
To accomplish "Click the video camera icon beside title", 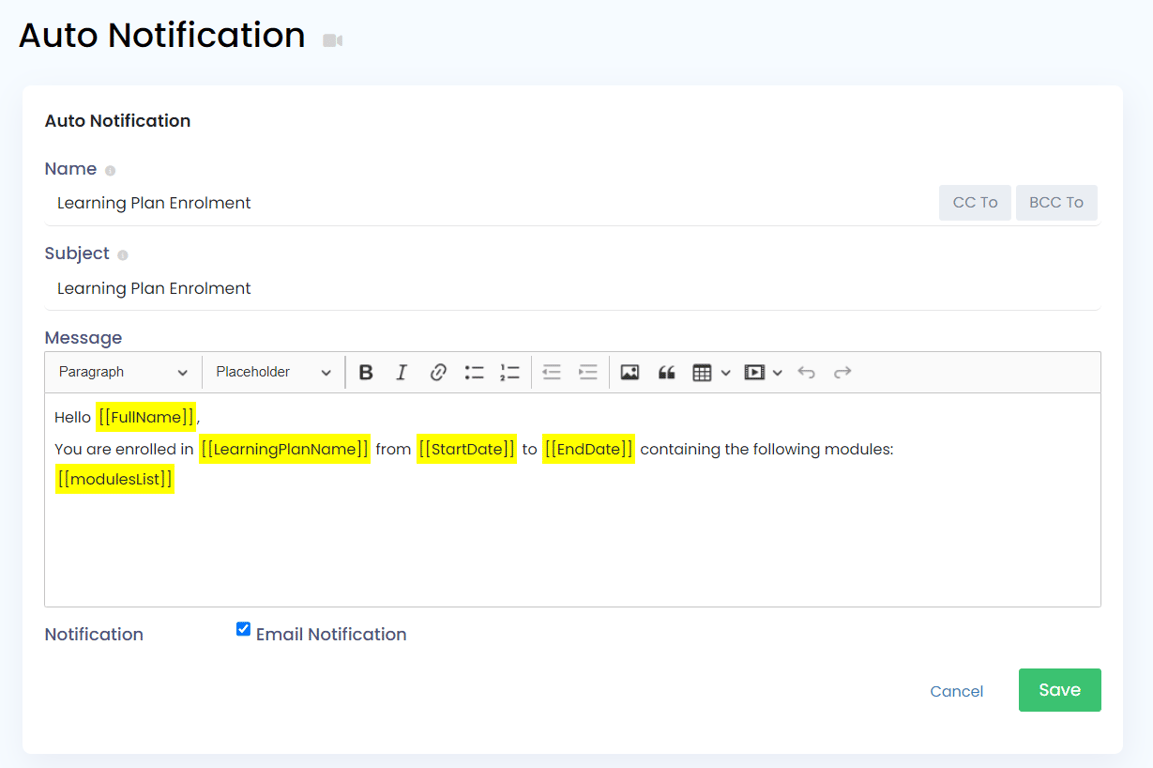I will point(333,40).
